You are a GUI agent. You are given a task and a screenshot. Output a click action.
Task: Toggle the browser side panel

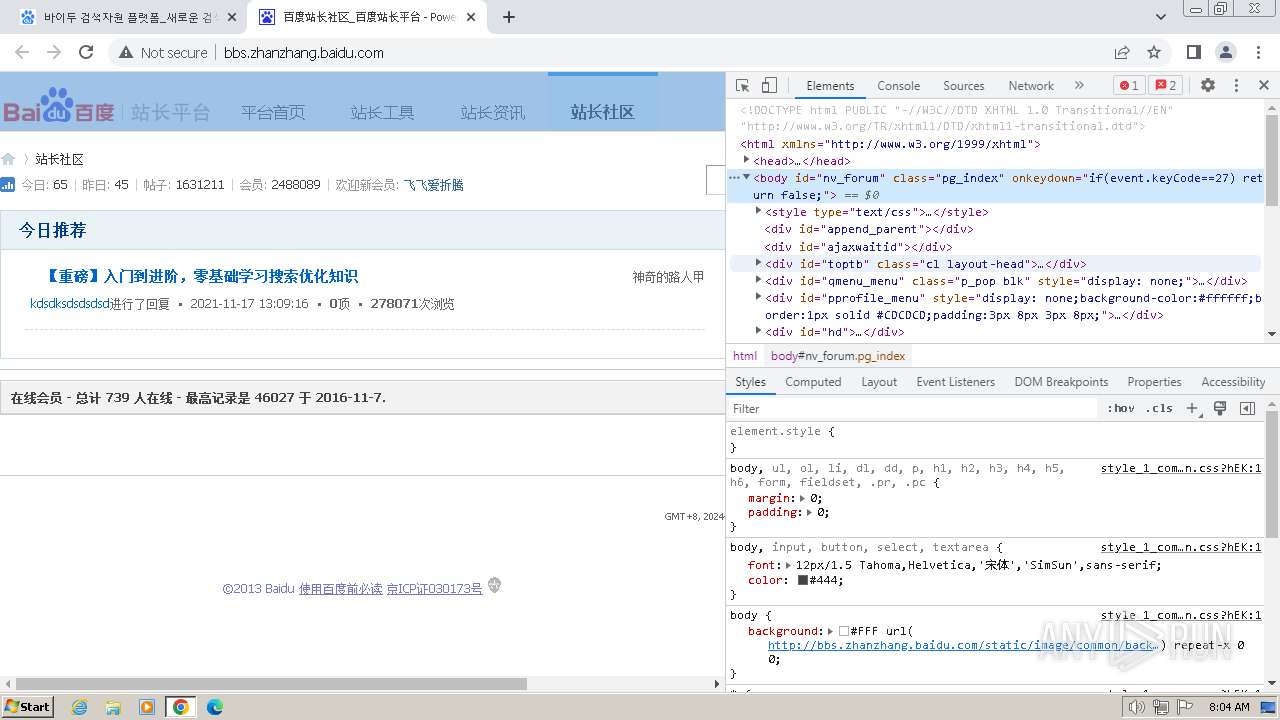[1193, 52]
